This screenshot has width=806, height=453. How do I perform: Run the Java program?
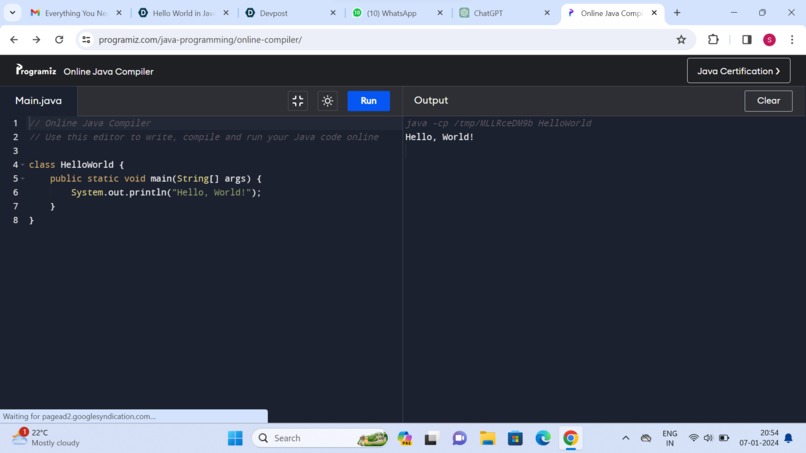click(368, 101)
